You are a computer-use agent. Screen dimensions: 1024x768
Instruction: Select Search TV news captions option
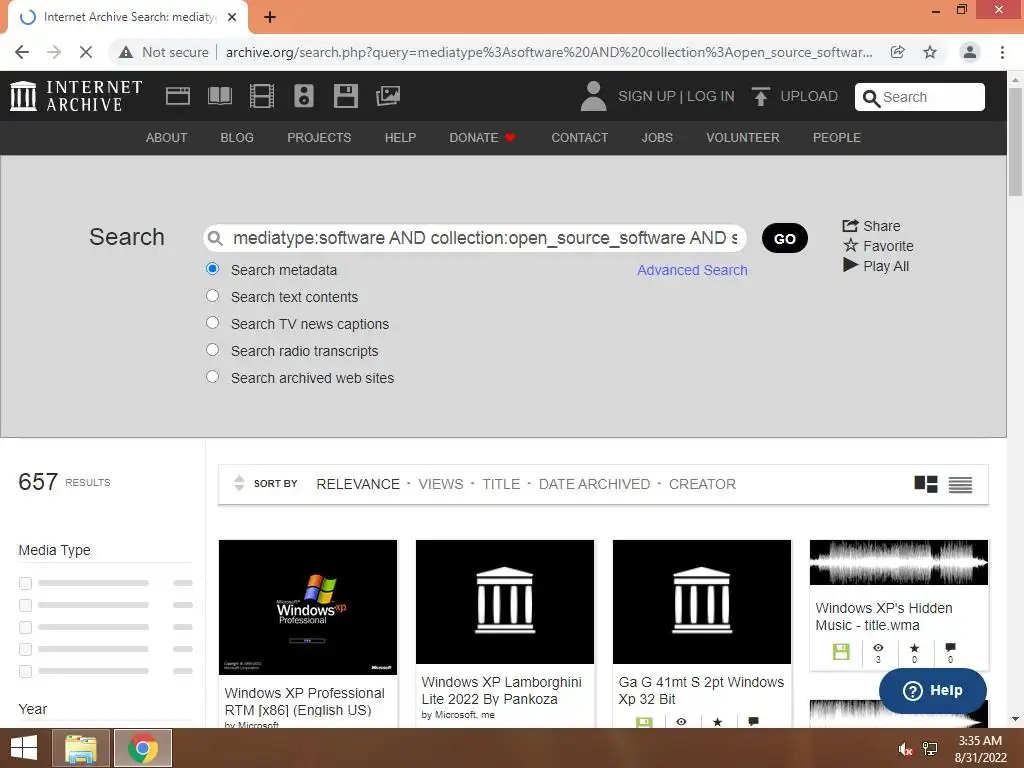tap(212, 323)
